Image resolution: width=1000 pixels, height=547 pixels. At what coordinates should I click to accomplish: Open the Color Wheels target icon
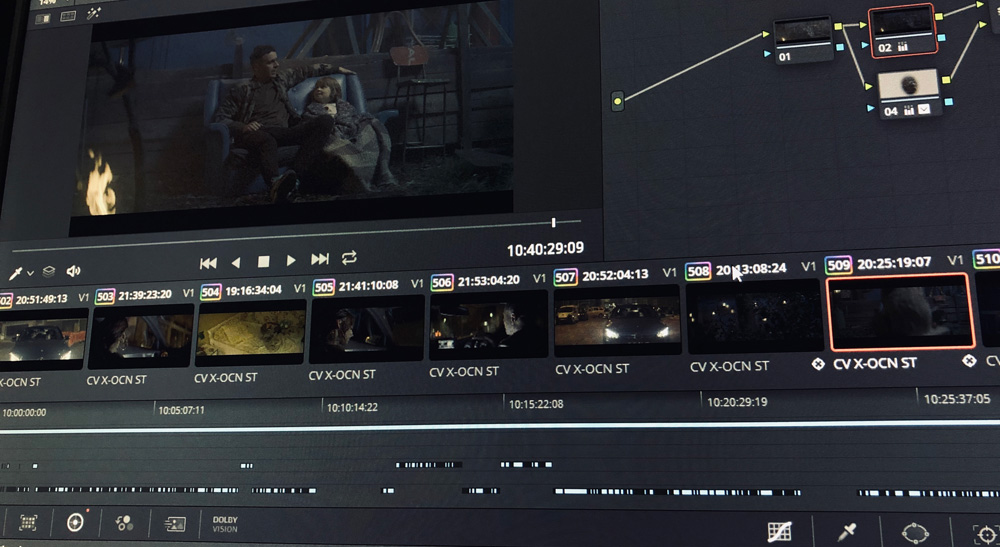coord(75,522)
